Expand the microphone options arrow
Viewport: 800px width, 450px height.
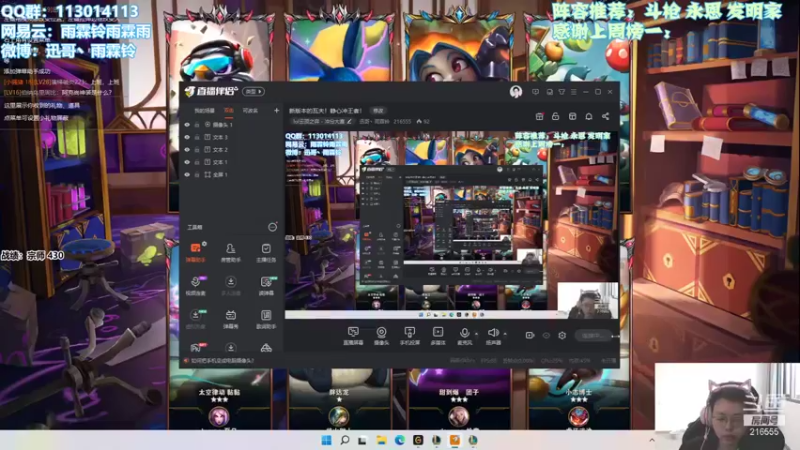click(477, 334)
